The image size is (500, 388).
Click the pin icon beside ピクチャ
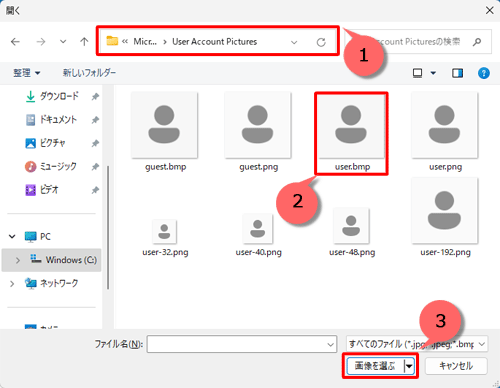(x=95, y=143)
